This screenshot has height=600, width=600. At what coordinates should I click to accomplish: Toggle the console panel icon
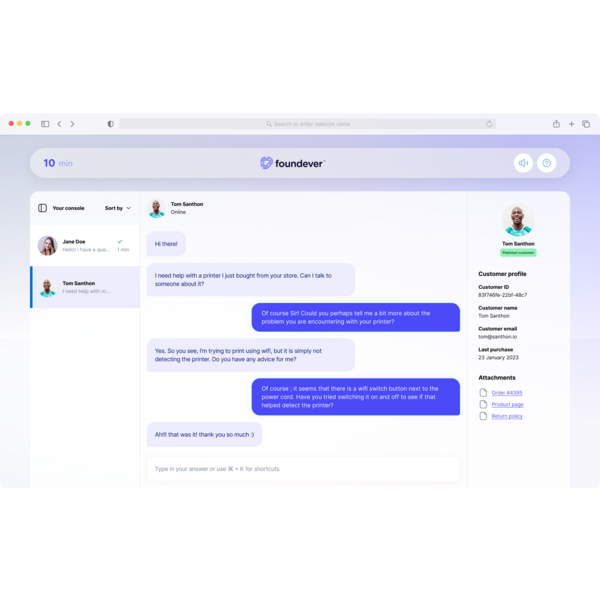42,208
